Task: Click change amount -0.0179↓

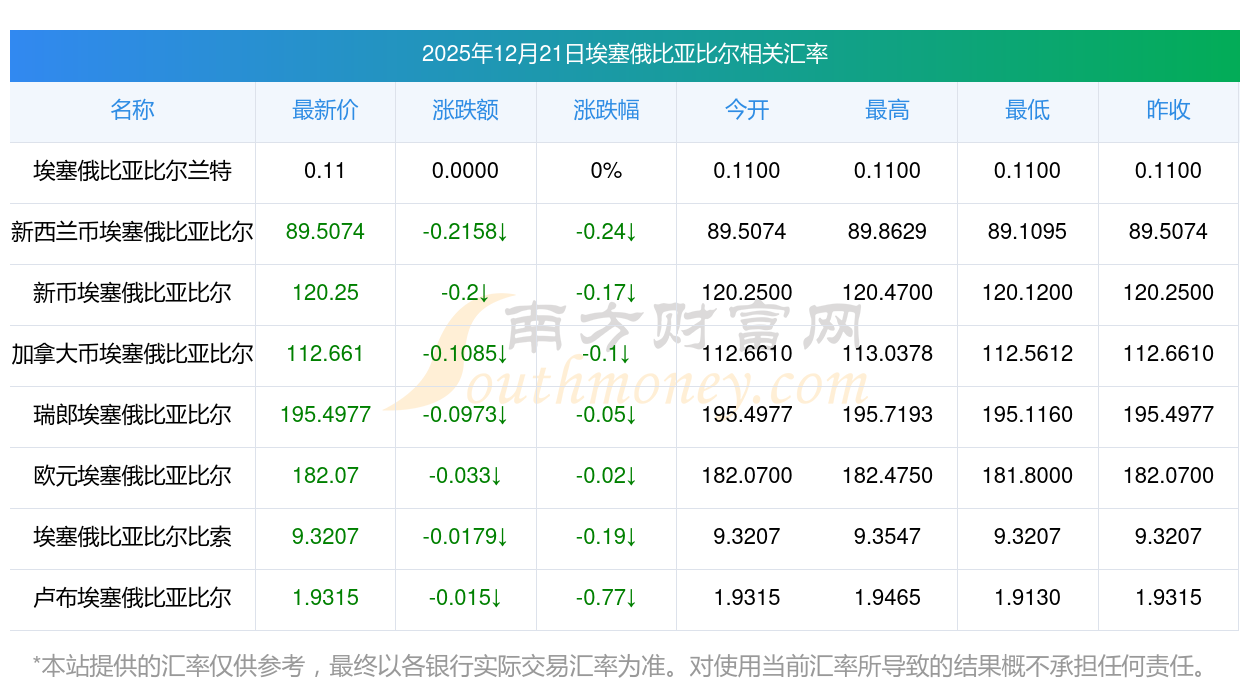Action: click(465, 537)
